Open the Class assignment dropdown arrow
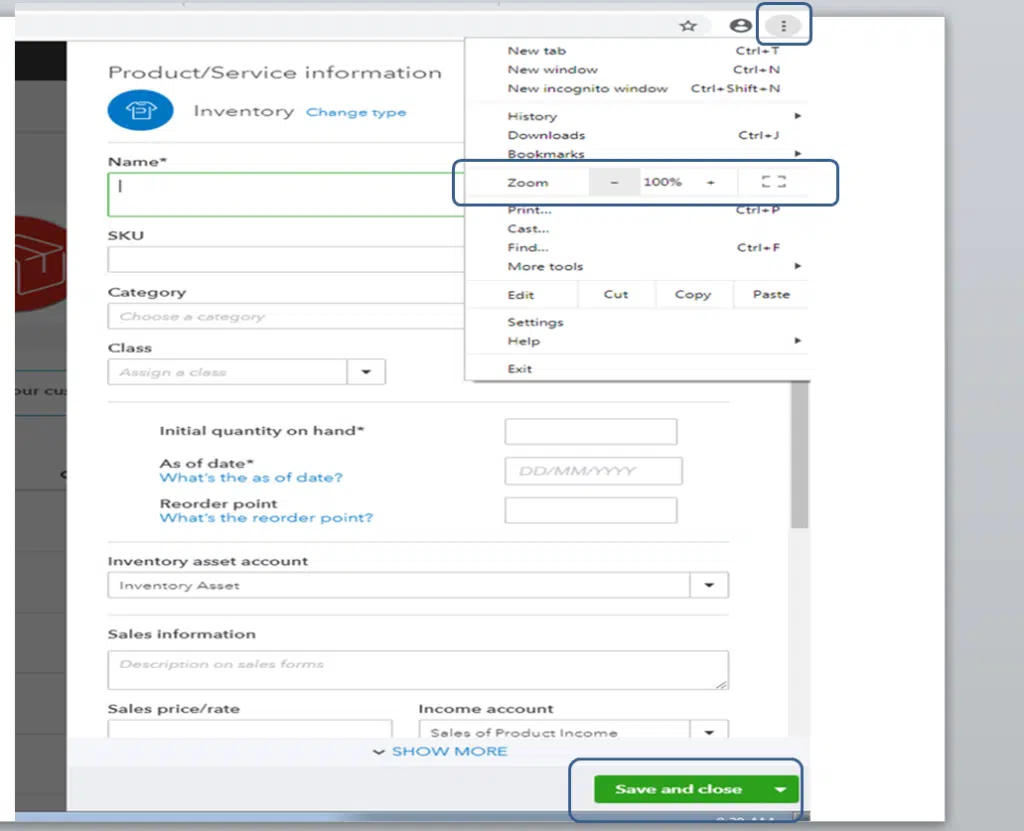The height and width of the screenshot is (831, 1024). 366,371
